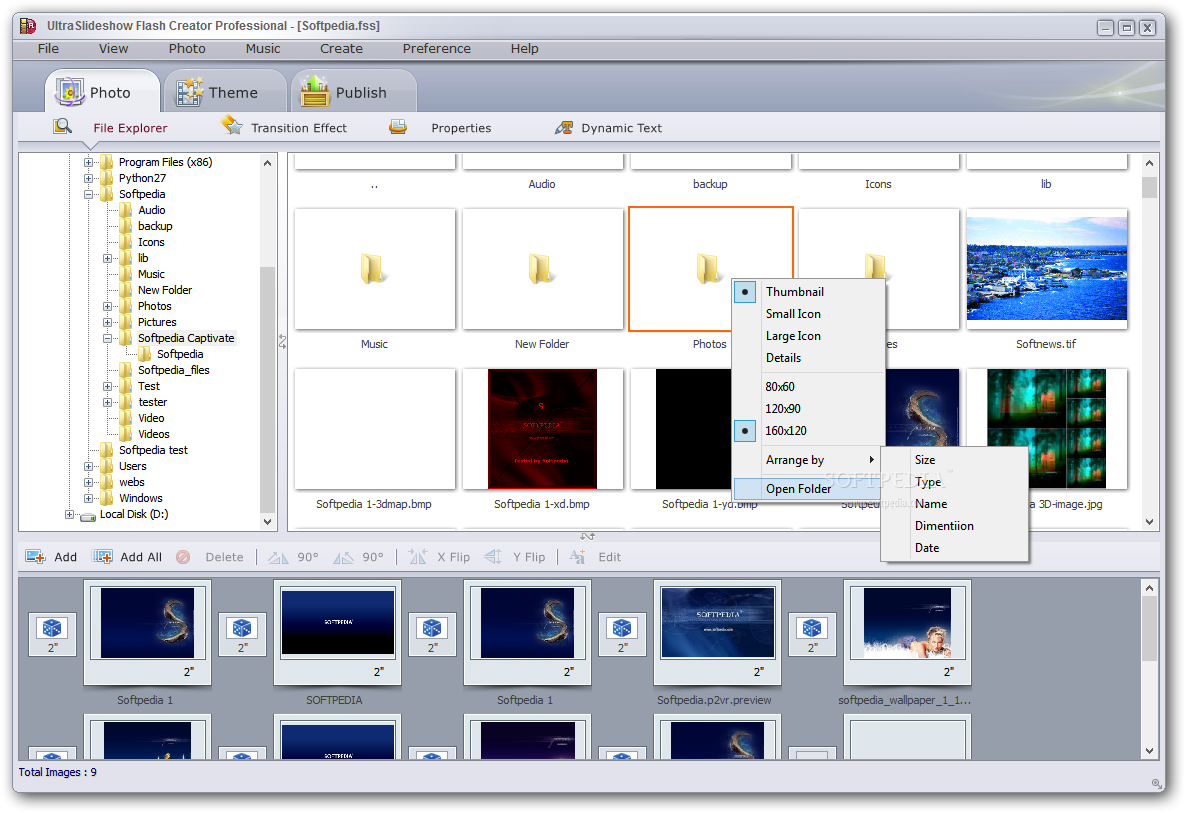Collapse the Softpedia tree node

[88, 194]
